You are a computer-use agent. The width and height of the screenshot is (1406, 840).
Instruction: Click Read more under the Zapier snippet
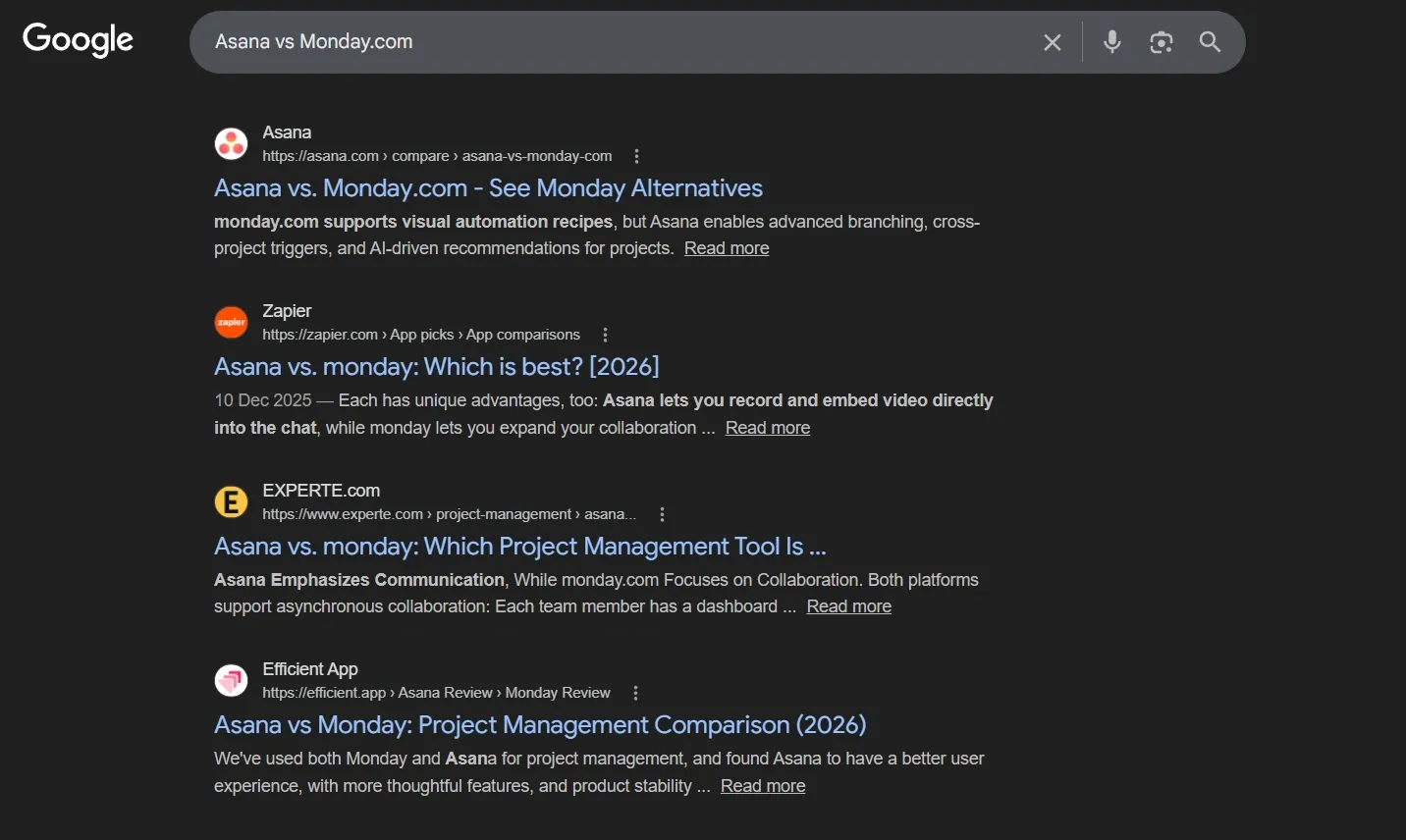coord(767,427)
